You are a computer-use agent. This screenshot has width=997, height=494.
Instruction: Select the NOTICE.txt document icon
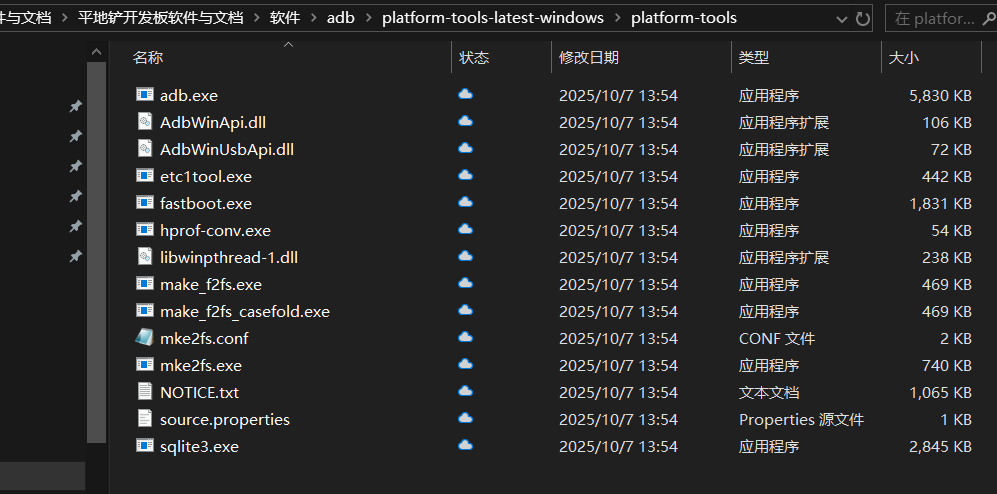pyautogui.click(x=145, y=392)
